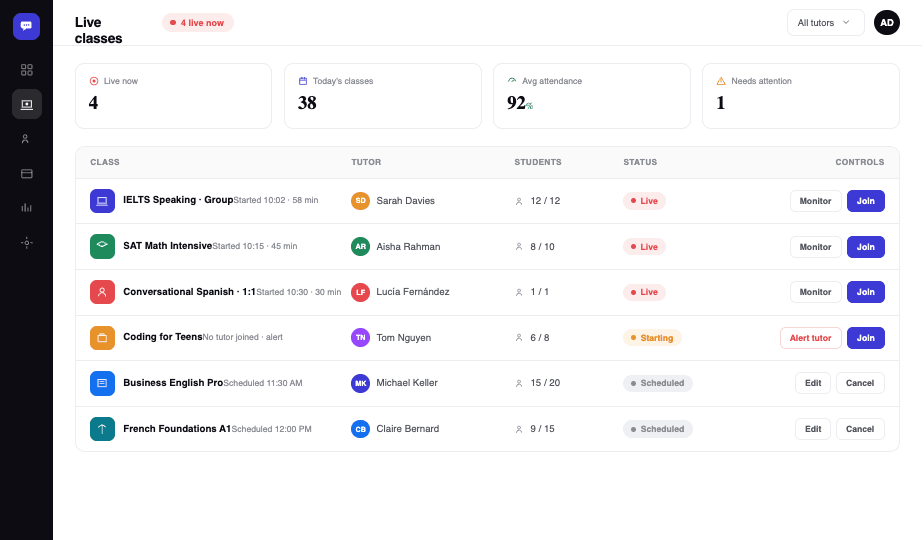Click the Coding for Teens orange icon

point(102,338)
